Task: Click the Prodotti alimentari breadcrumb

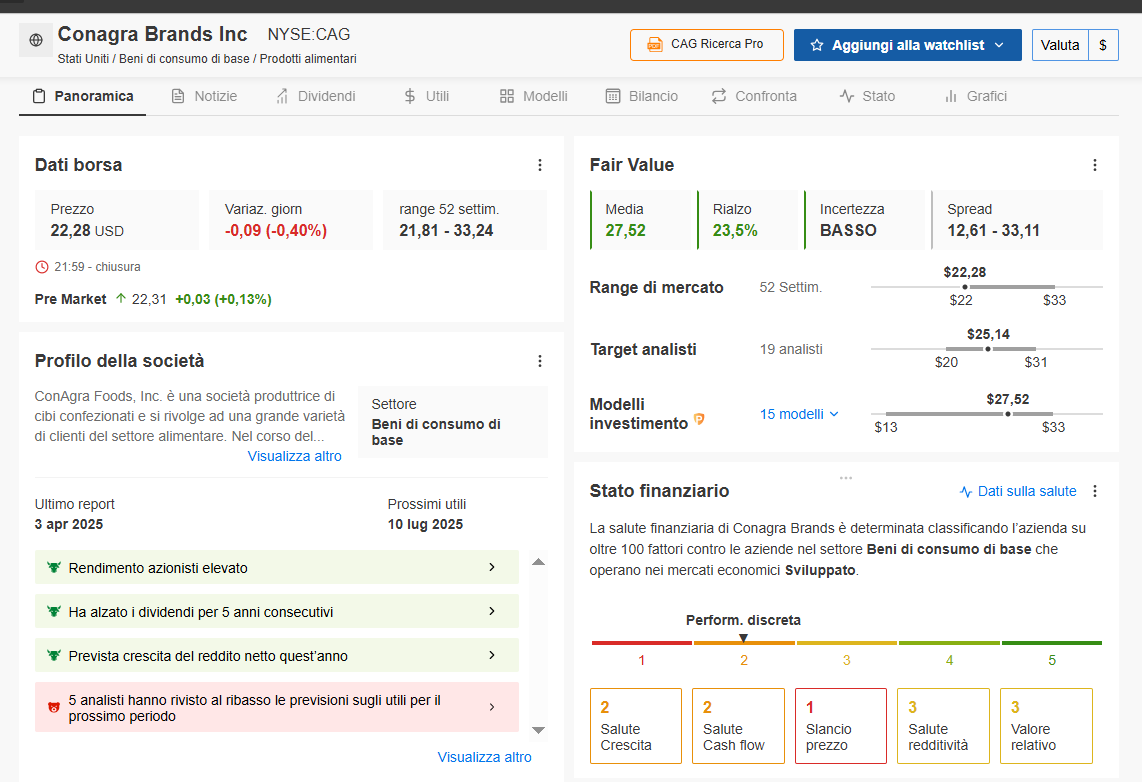Action: 308,59
